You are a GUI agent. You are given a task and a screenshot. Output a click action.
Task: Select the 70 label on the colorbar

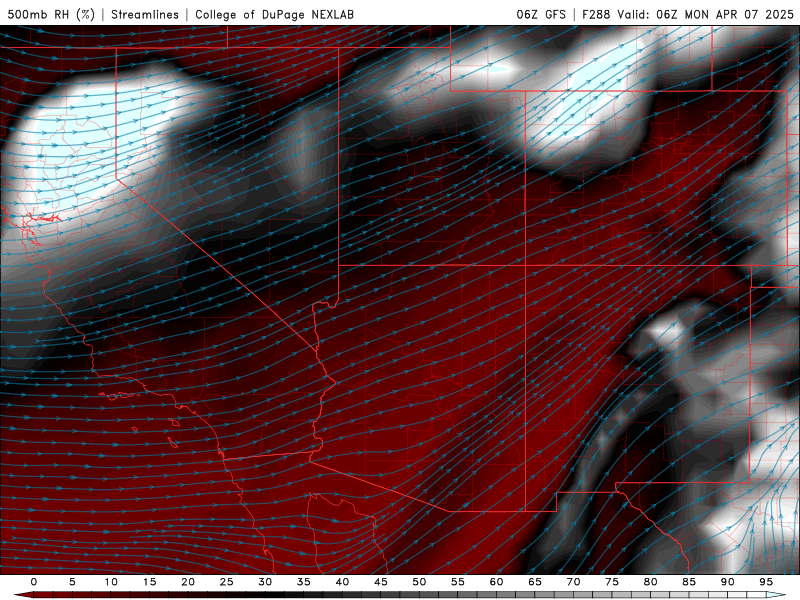pos(573,582)
